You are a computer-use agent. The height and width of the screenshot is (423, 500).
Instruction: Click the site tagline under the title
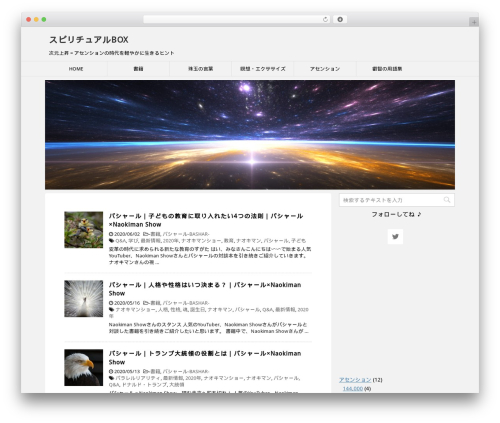[x=111, y=53]
